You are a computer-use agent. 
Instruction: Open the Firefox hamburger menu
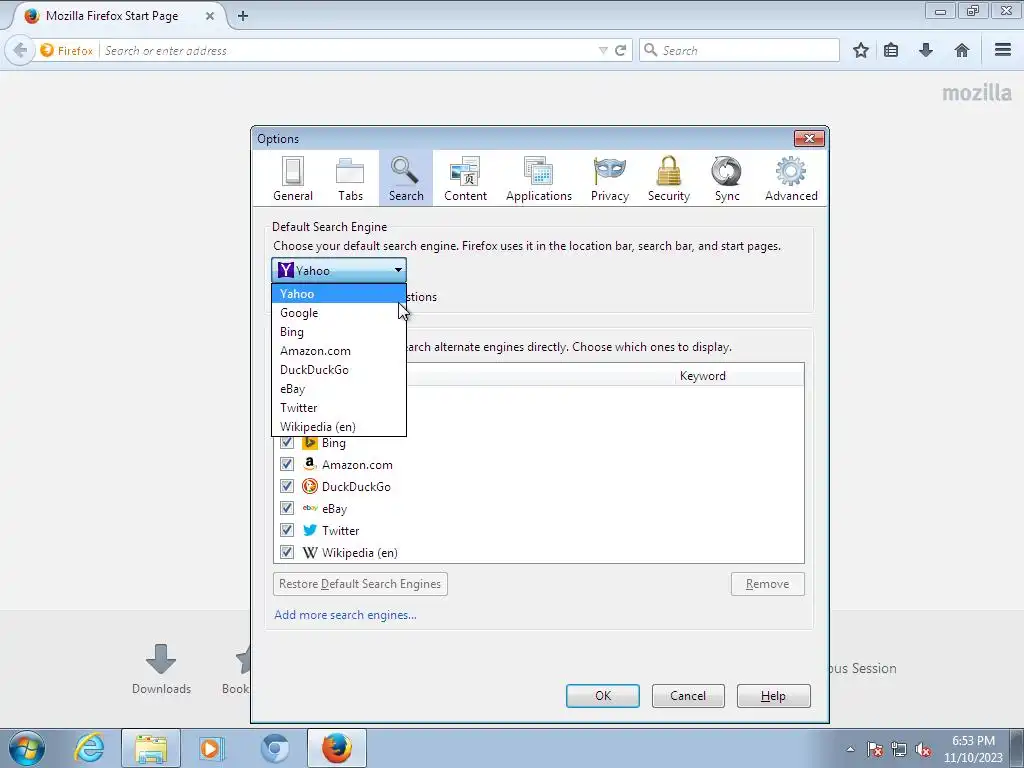(1003, 50)
